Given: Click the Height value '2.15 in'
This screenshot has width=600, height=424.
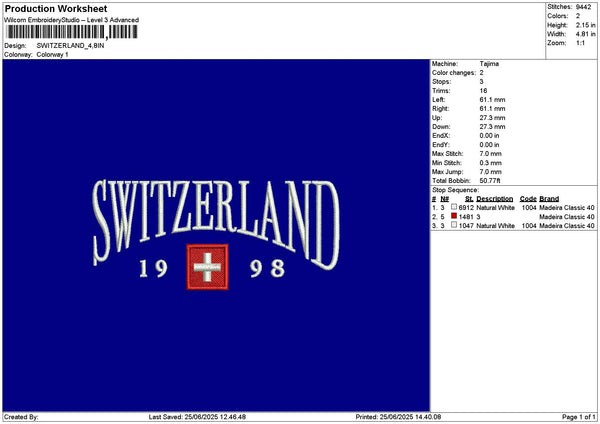Looking at the screenshot, I should tap(585, 25).
